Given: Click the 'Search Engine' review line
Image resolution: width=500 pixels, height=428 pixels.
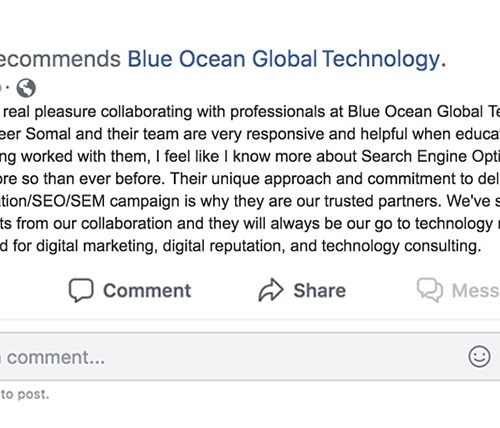Looking at the screenshot, I should pos(250,157).
